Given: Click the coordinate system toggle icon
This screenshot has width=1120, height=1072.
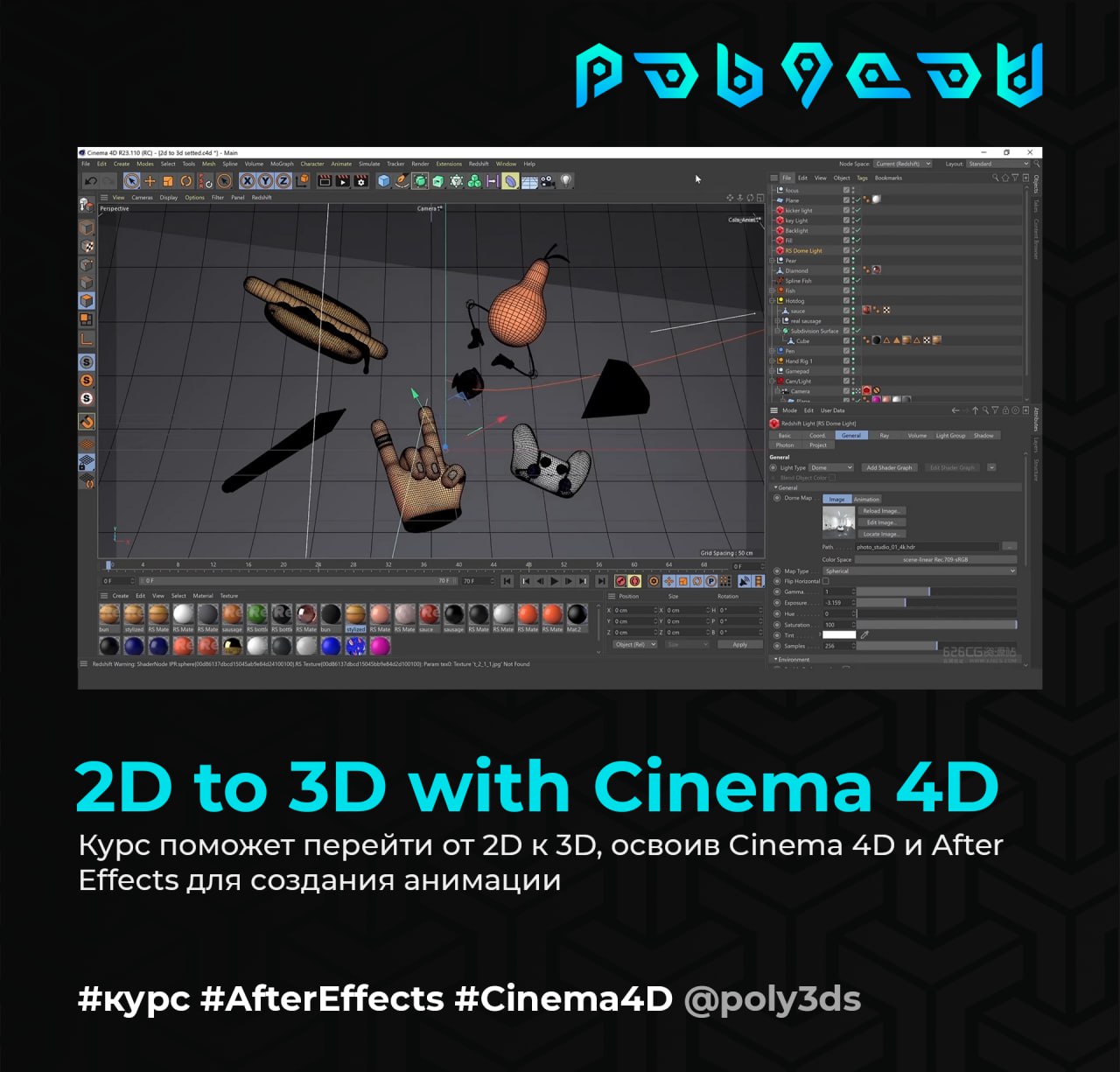Looking at the screenshot, I should (303, 181).
